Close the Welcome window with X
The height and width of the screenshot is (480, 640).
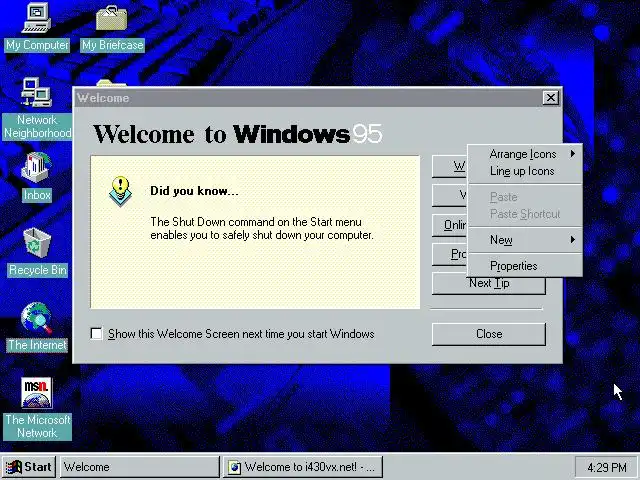(x=551, y=98)
